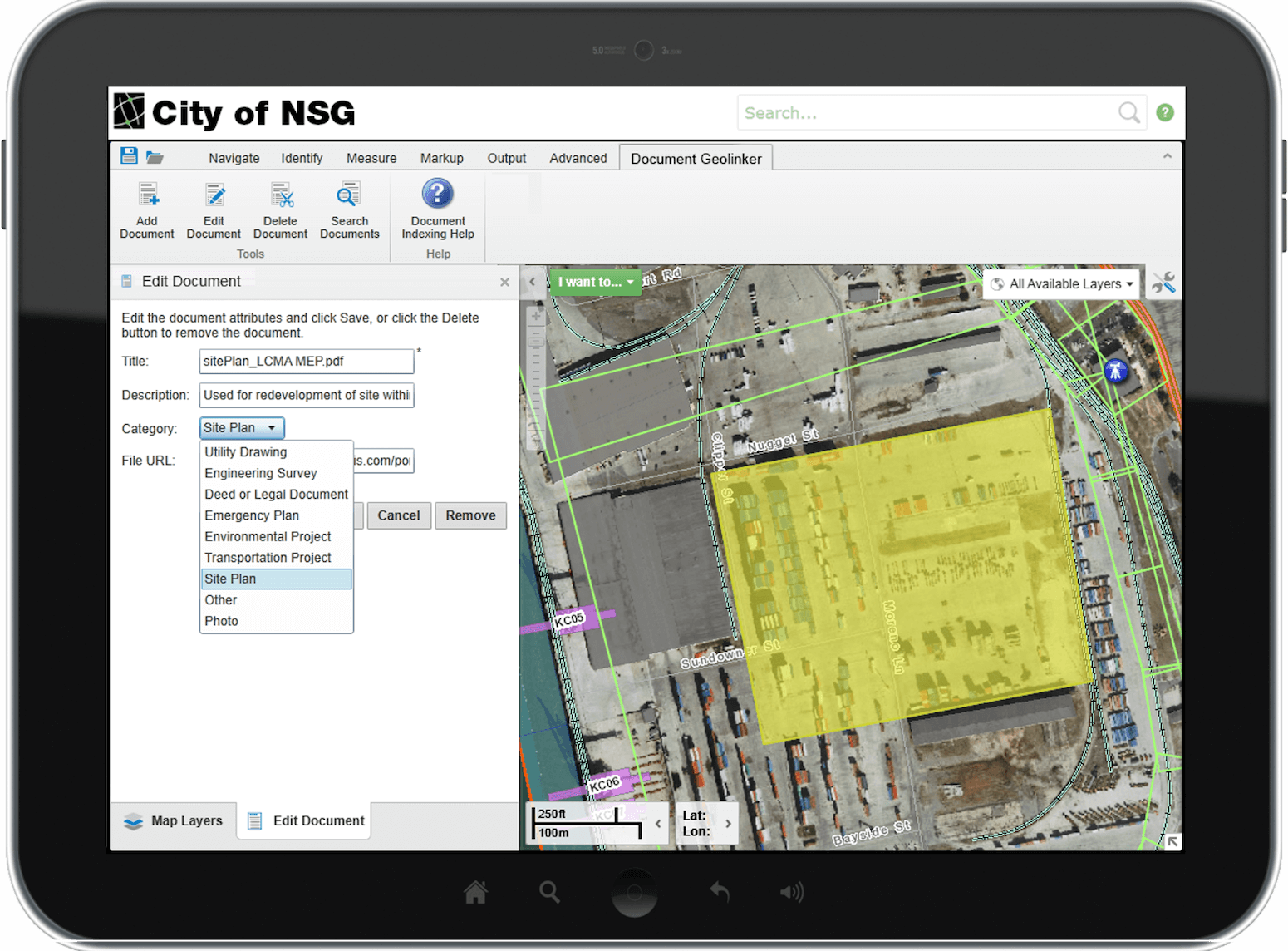Screen dimensions: 1288x951
Task: Click the Edit Document ribbon tool
Action: 214,211
